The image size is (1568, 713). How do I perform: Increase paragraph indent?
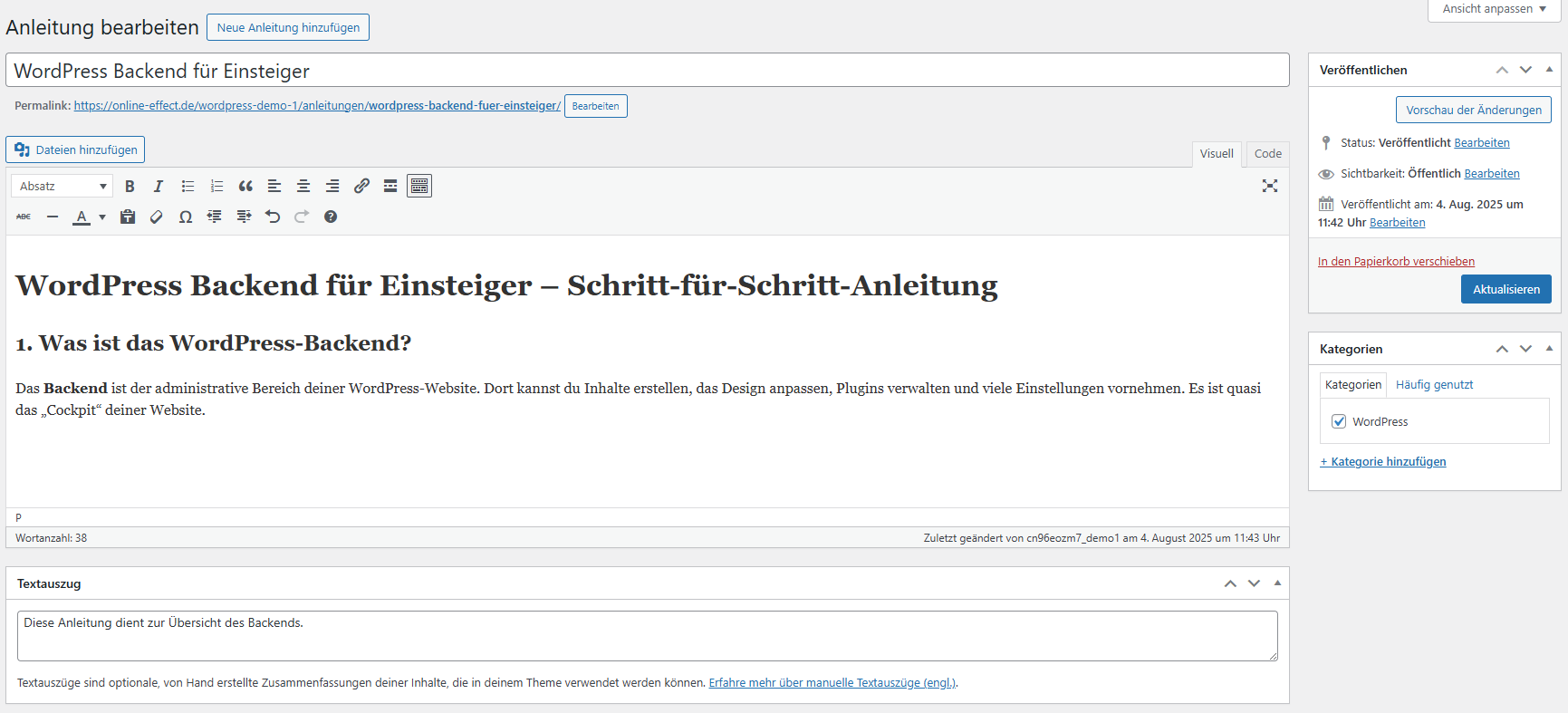coord(244,217)
